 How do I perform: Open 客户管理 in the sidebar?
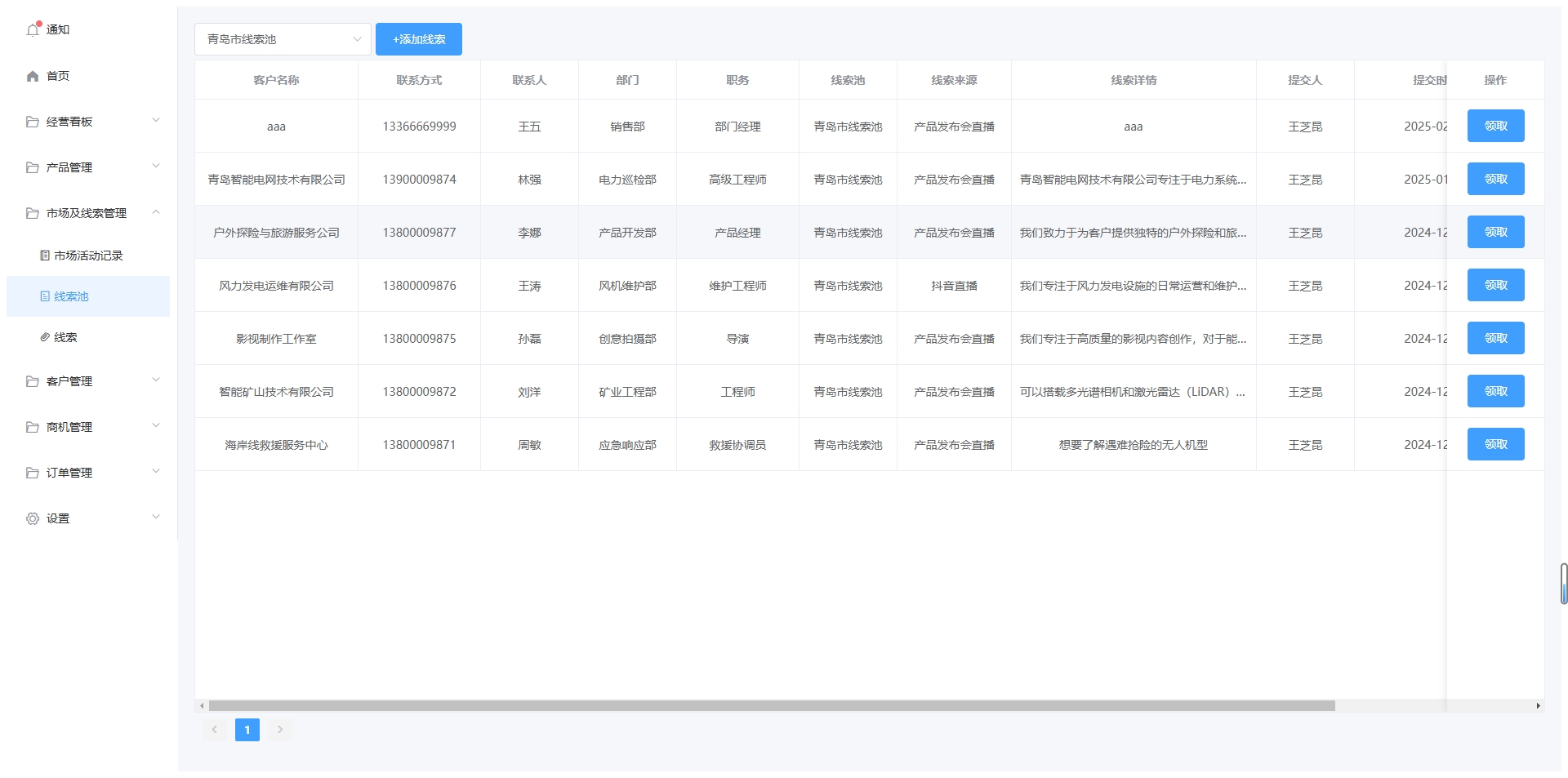[88, 381]
